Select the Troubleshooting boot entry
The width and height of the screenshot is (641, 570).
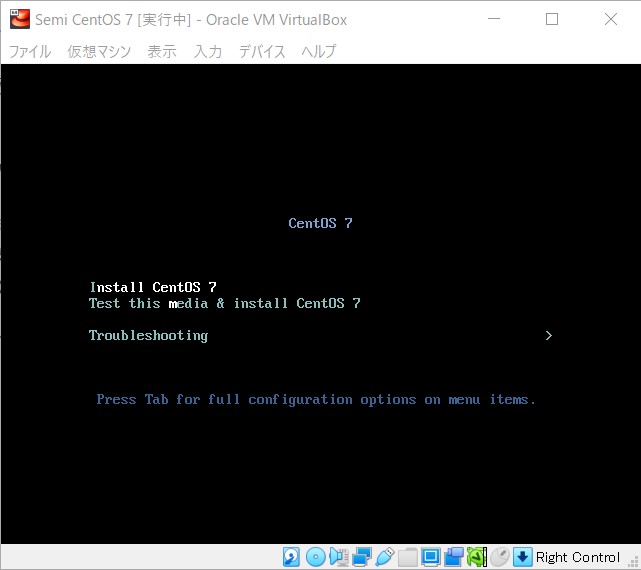pyautogui.click(x=148, y=336)
